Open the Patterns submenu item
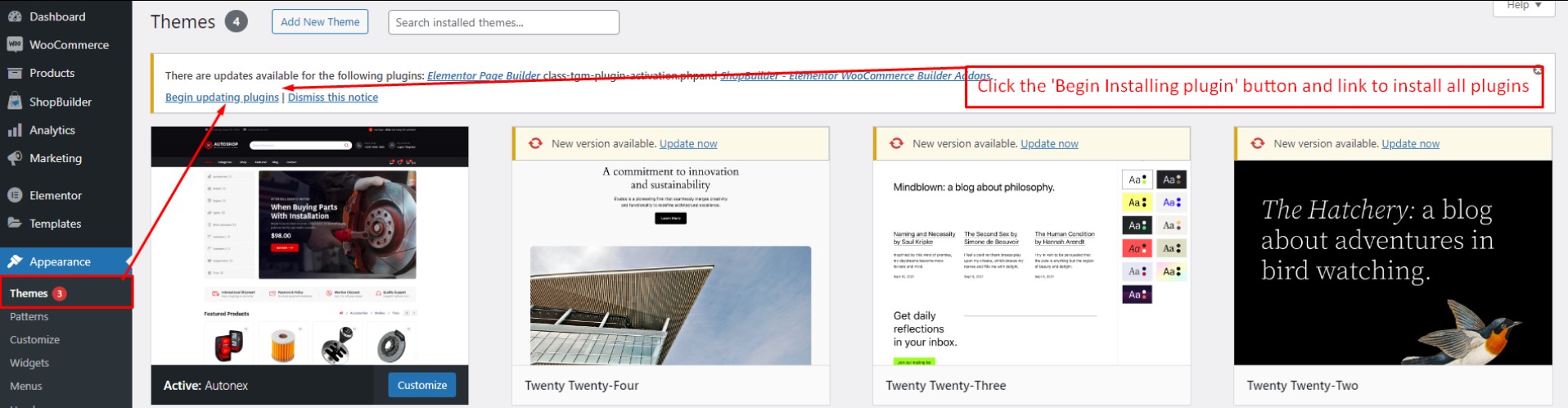Viewport: 1568px width, 408px height. (29, 316)
